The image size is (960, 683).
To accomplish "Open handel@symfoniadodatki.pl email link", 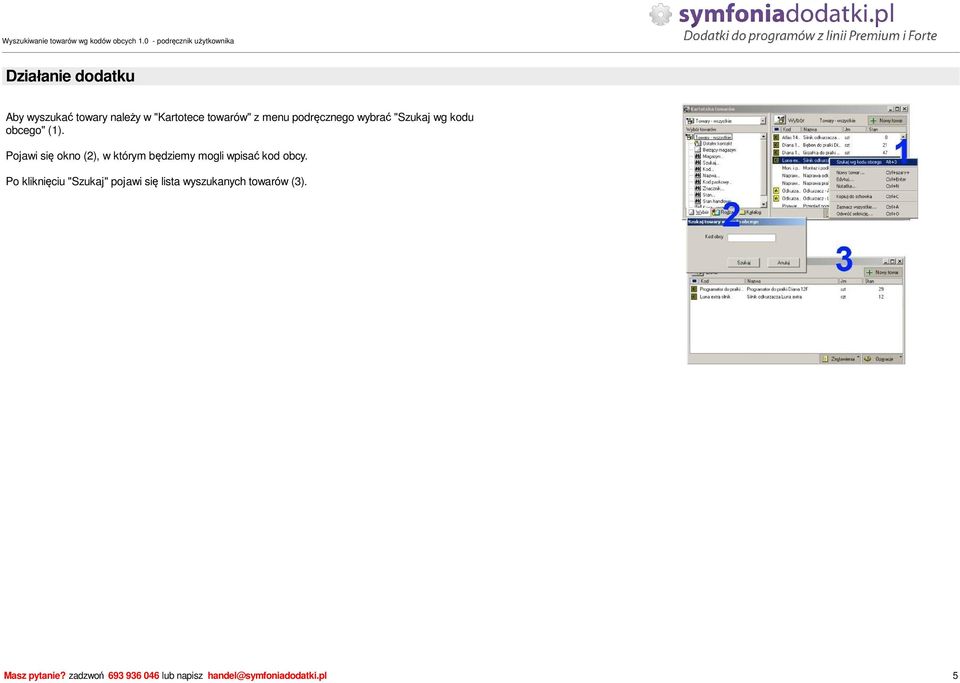I will coord(267,676).
